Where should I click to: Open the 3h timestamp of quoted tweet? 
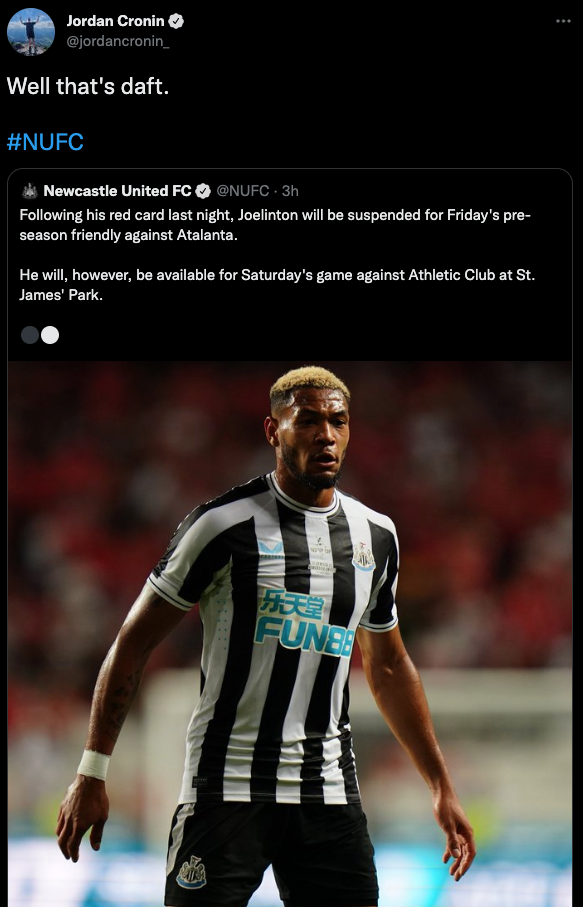pos(290,191)
